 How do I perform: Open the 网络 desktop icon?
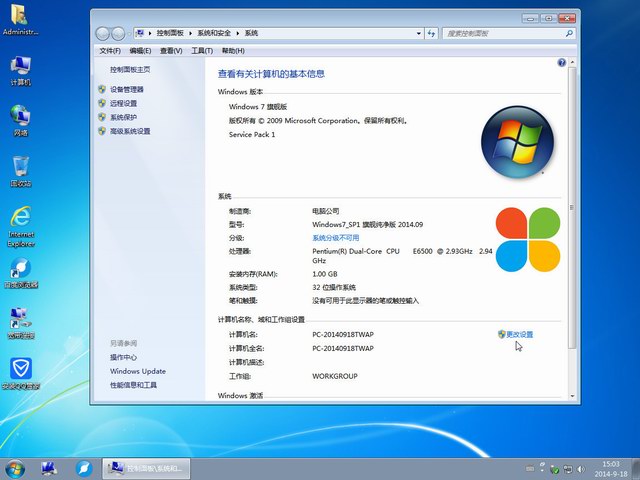click(20, 120)
